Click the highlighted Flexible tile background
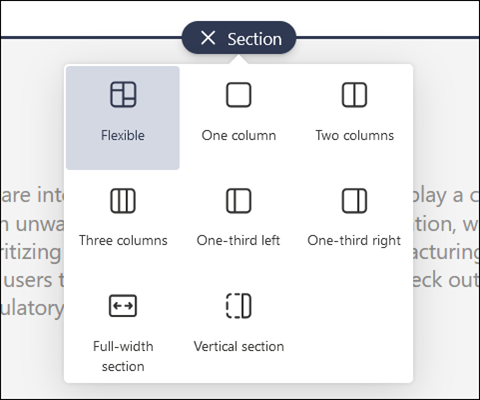This screenshot has height=400, width=480. point(123,118)
